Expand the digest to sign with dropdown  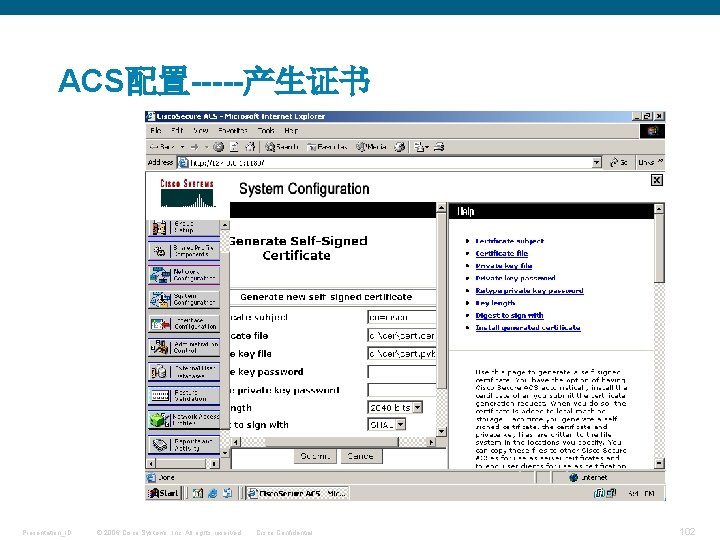[401, 424]
